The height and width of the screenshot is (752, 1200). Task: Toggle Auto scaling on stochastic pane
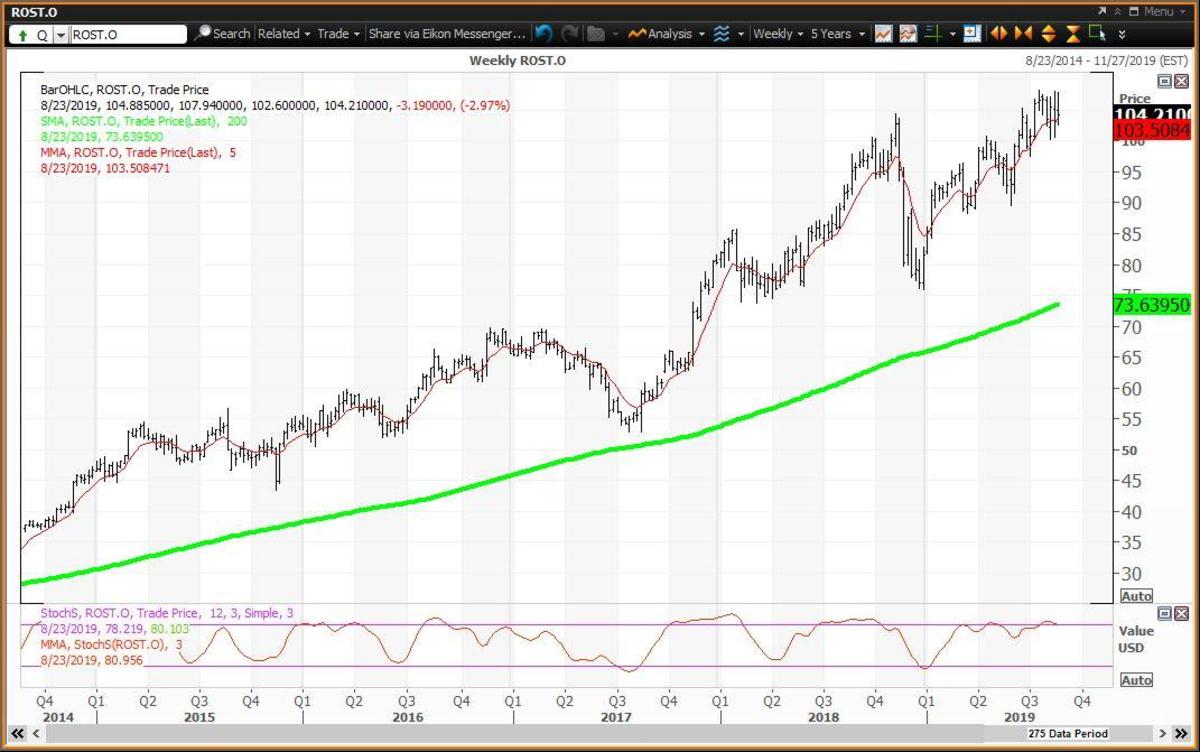1136,680
